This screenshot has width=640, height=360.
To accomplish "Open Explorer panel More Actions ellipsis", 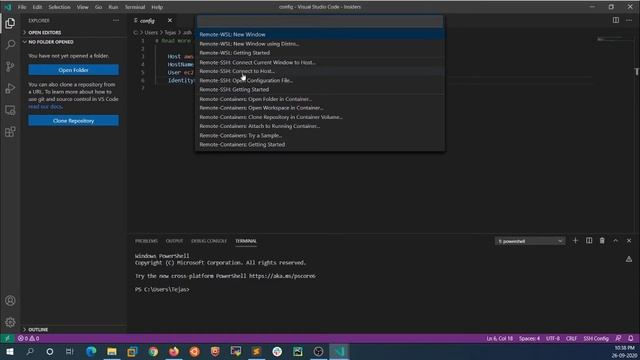I will [116, 20].
